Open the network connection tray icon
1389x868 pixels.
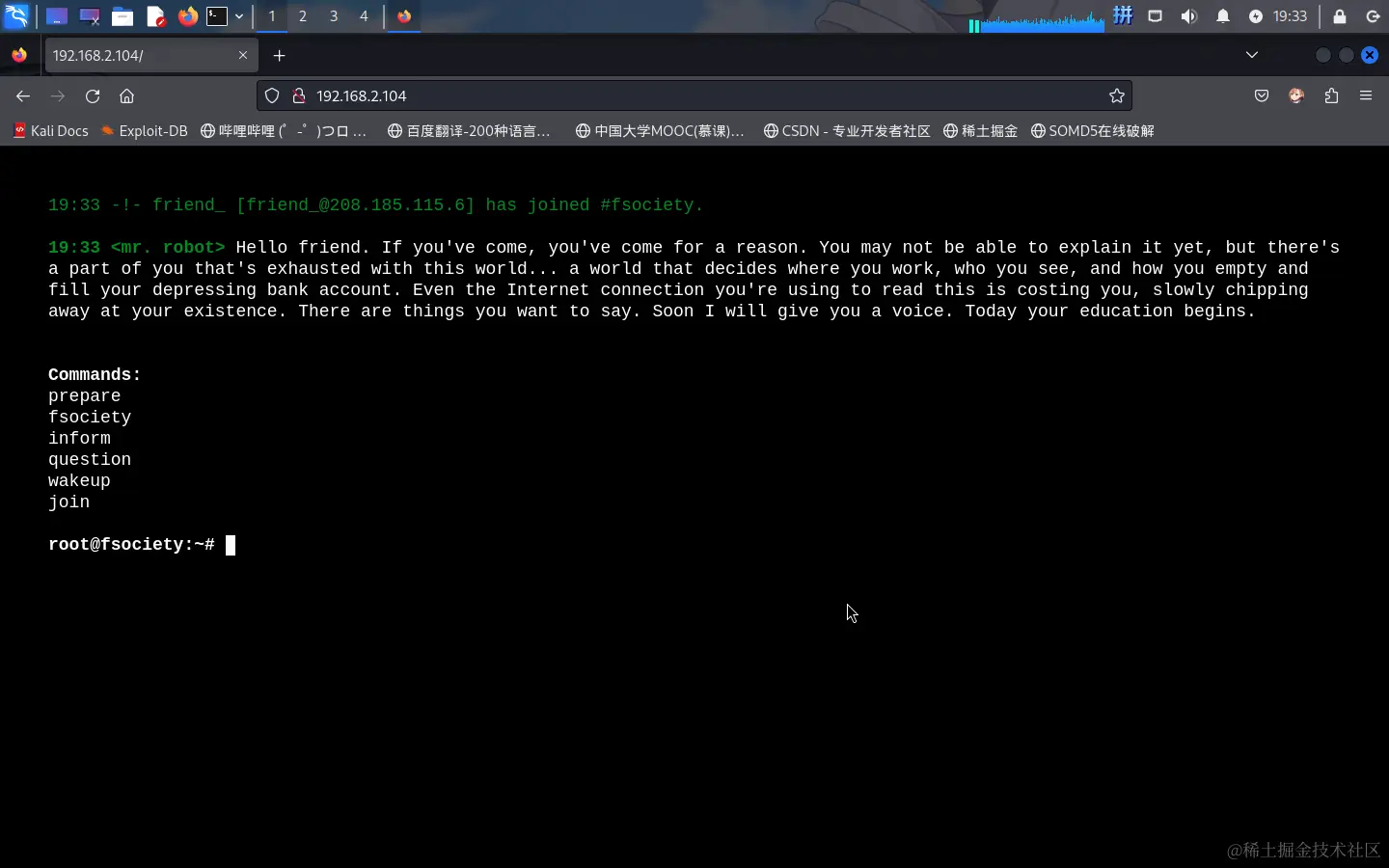coord(1156,16)
